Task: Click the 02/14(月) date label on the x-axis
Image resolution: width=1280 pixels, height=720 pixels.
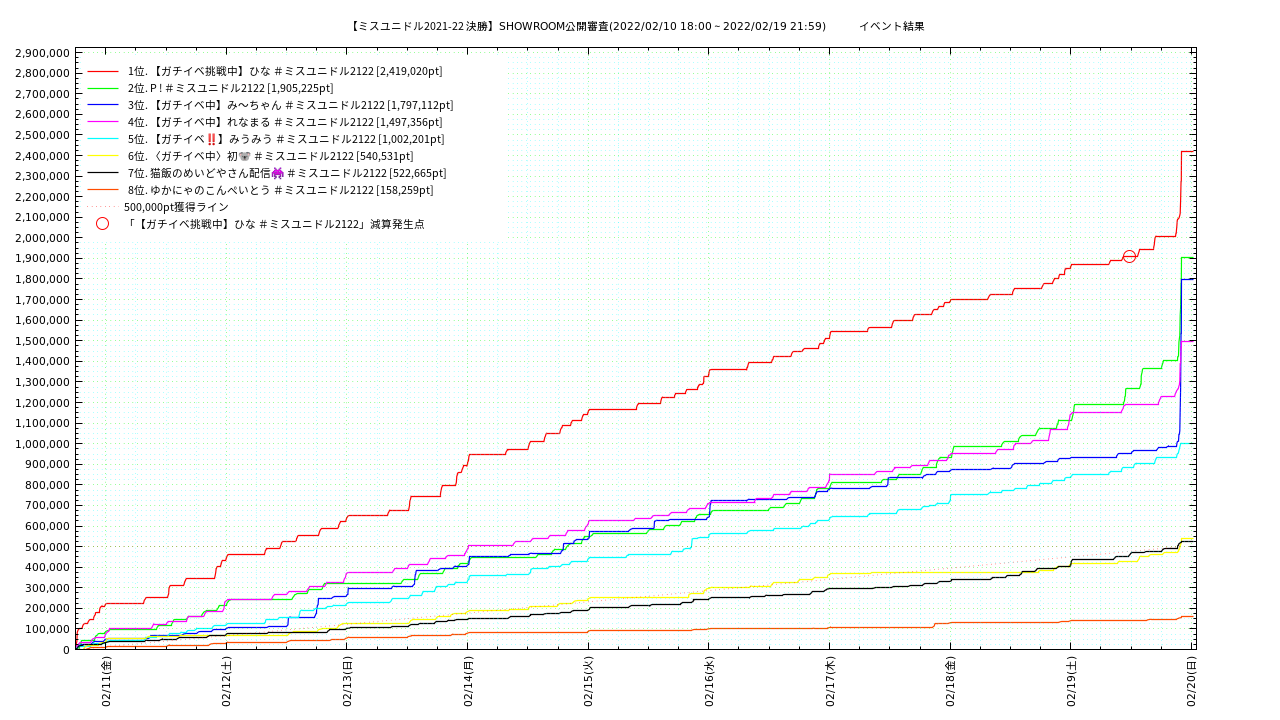Action: (468, 681)
